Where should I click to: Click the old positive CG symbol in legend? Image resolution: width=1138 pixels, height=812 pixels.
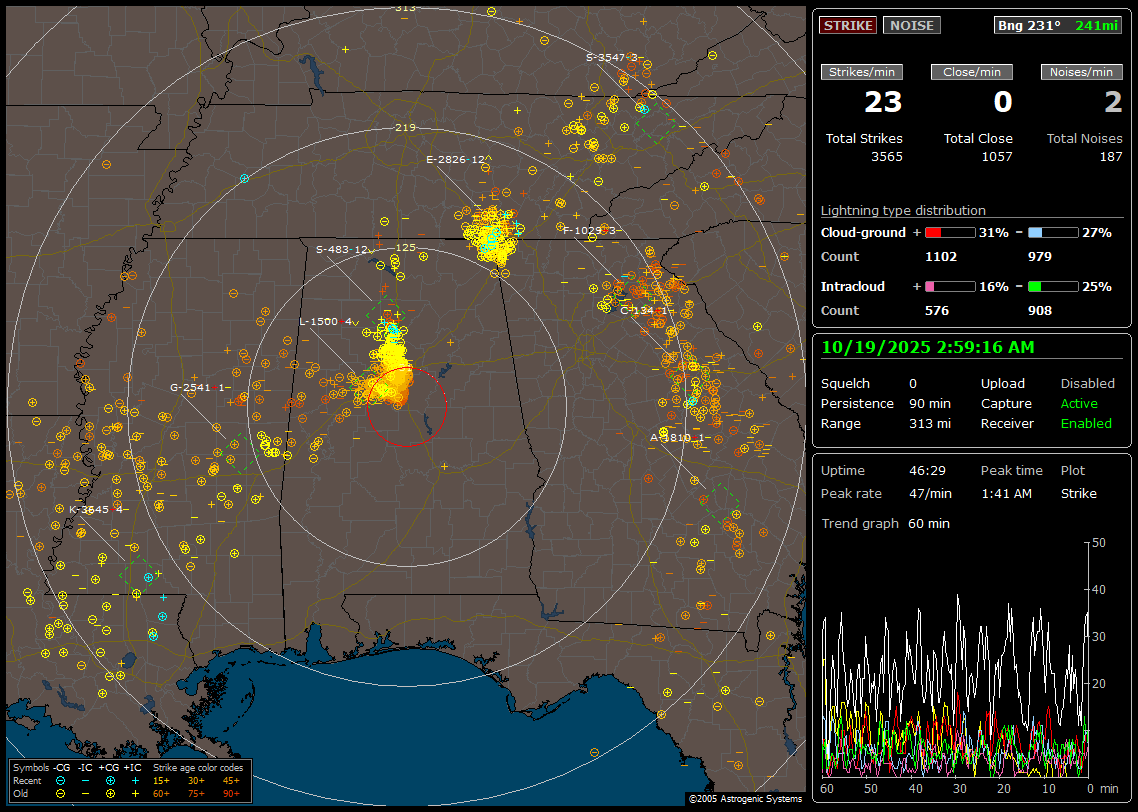(x=110, y=793)
